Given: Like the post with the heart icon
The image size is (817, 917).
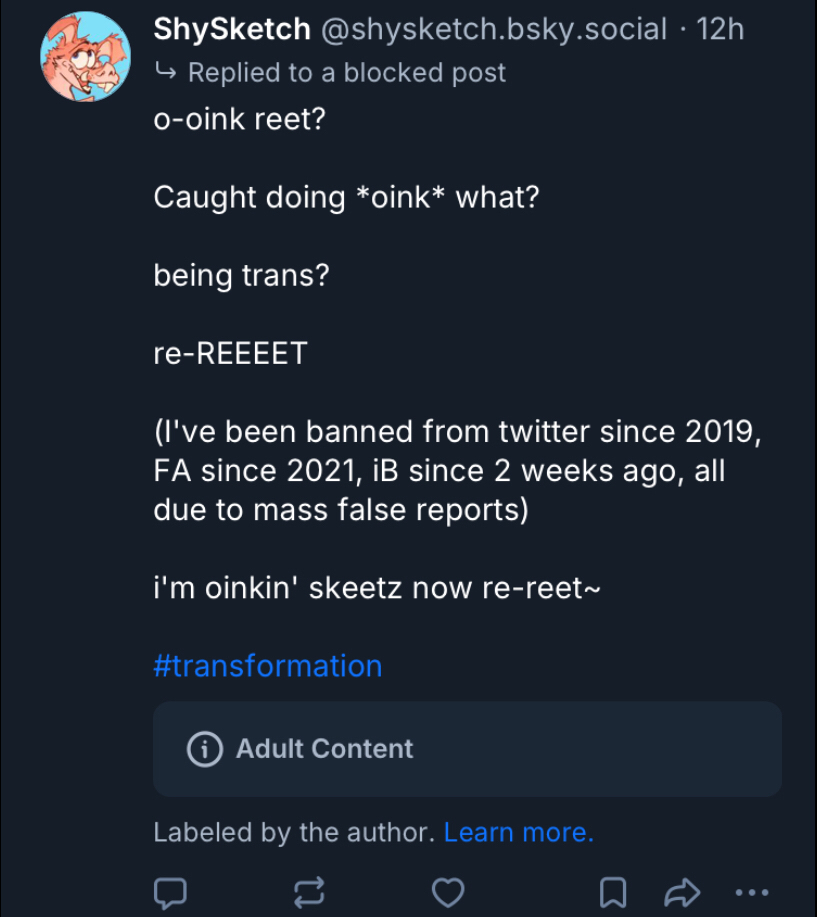Looking at the screenshot, I should click(x=449, y=892).
